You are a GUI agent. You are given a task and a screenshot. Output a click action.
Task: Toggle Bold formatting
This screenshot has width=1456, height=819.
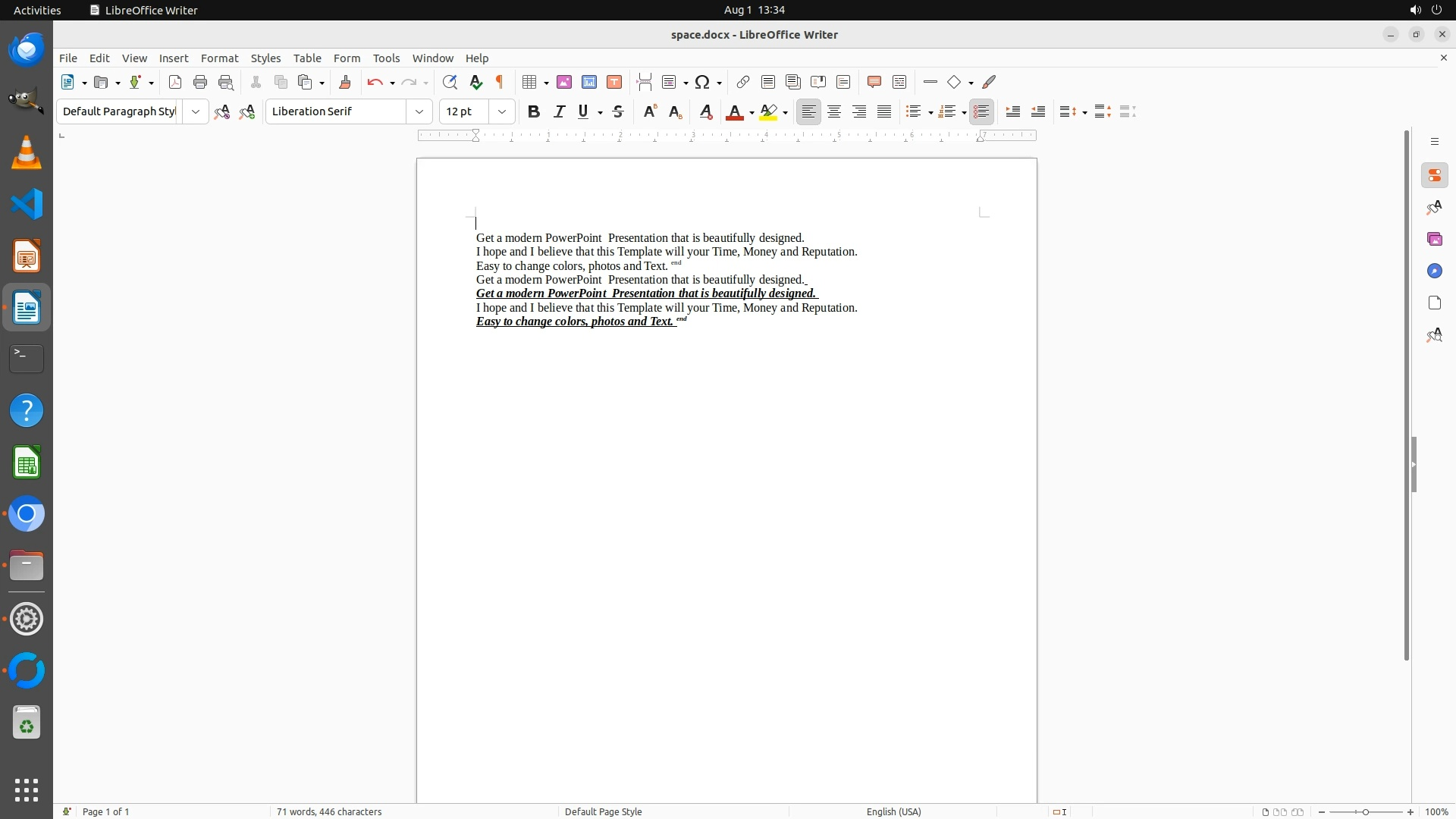(x=534, y=112)
